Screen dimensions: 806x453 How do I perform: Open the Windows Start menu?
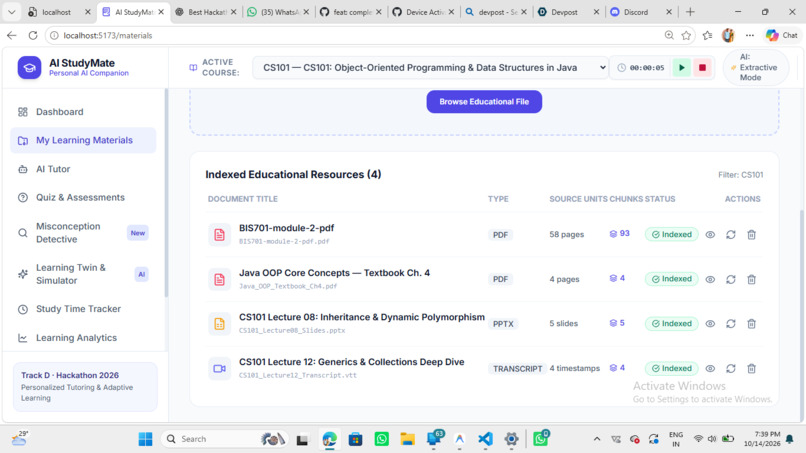(145, 439)
